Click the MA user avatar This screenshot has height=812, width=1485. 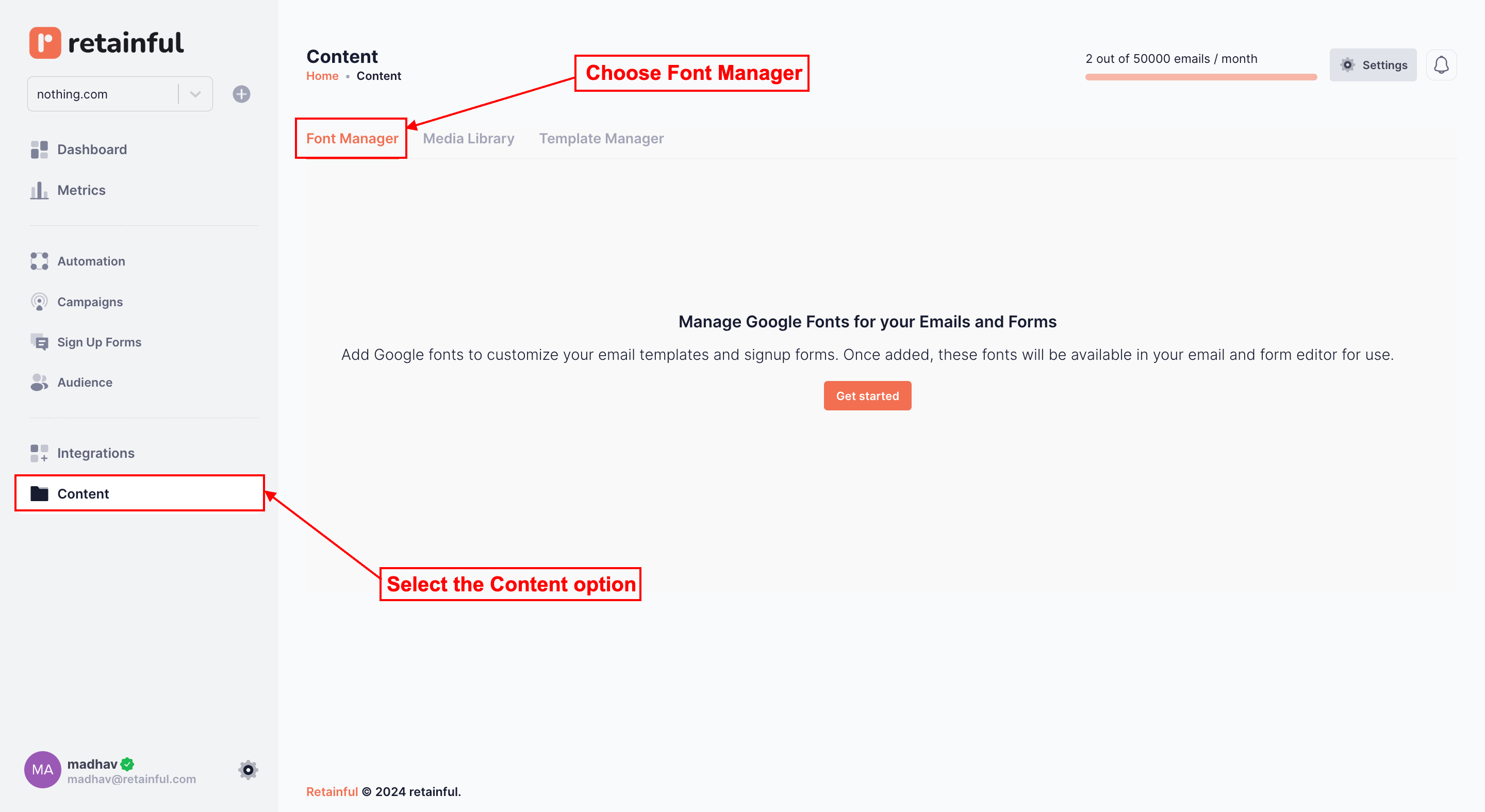[x=43, y=770]
